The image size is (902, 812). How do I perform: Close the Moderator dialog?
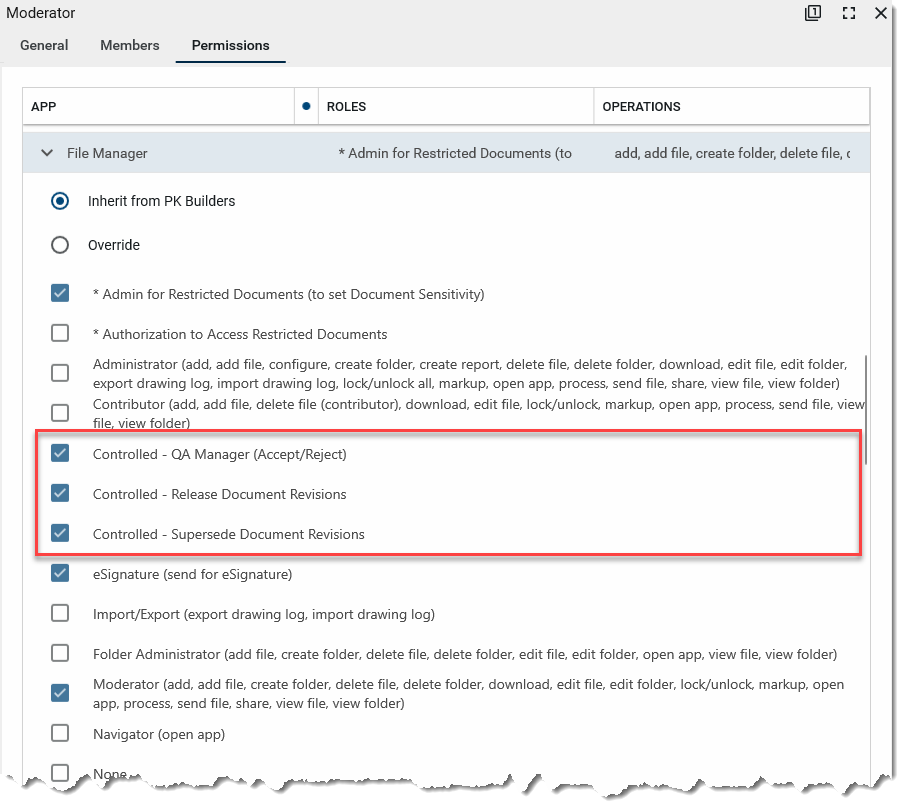(x=881, y=13)
